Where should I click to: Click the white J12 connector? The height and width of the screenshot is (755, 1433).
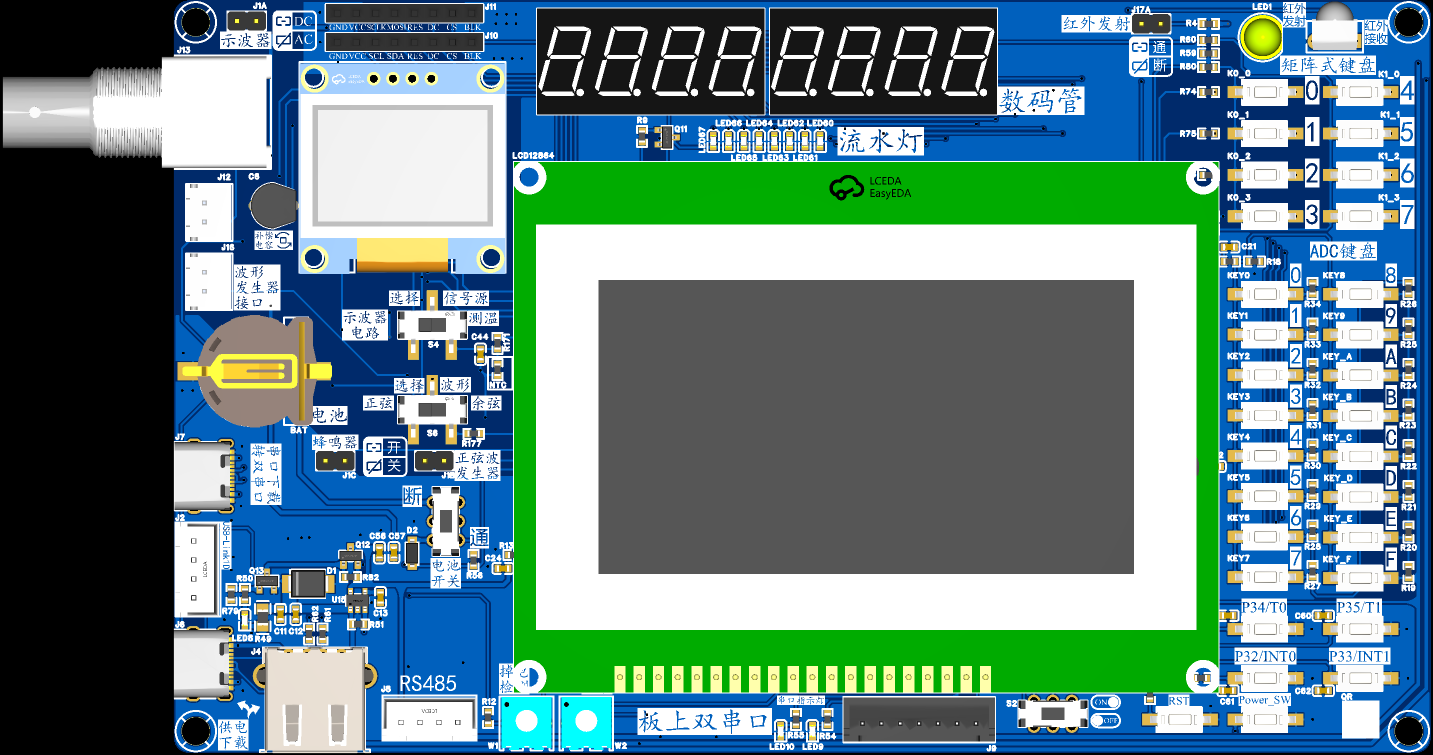click(208, 211)
